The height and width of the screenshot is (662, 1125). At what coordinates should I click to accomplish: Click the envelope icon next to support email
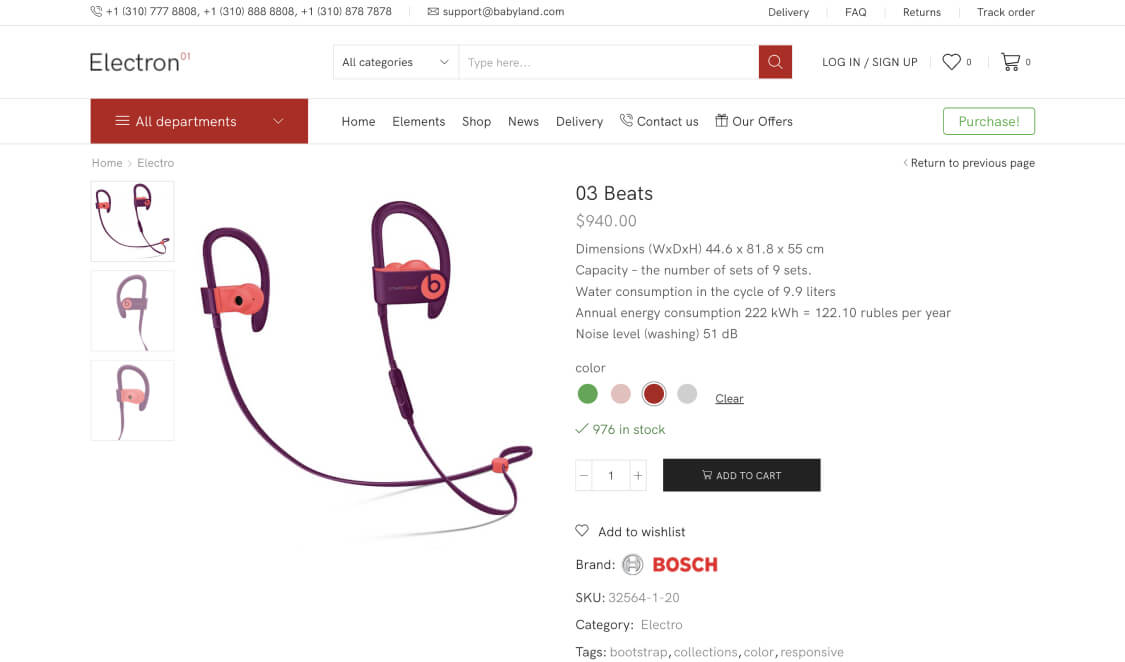click(x=433, y=11)
